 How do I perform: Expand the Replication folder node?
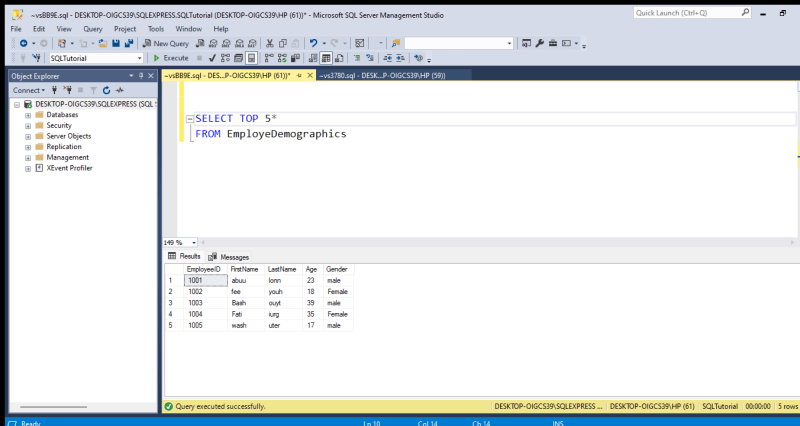tap(28, 147)
